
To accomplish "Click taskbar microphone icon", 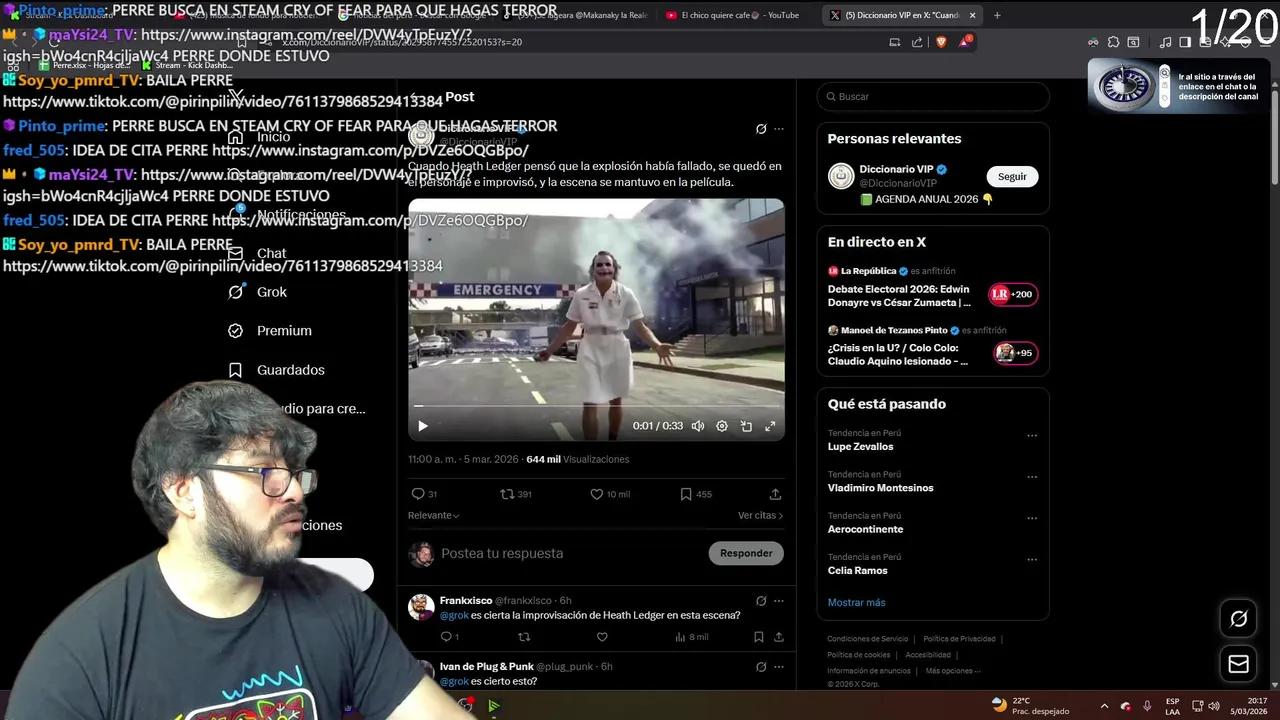I will (x=1147, y=706).
